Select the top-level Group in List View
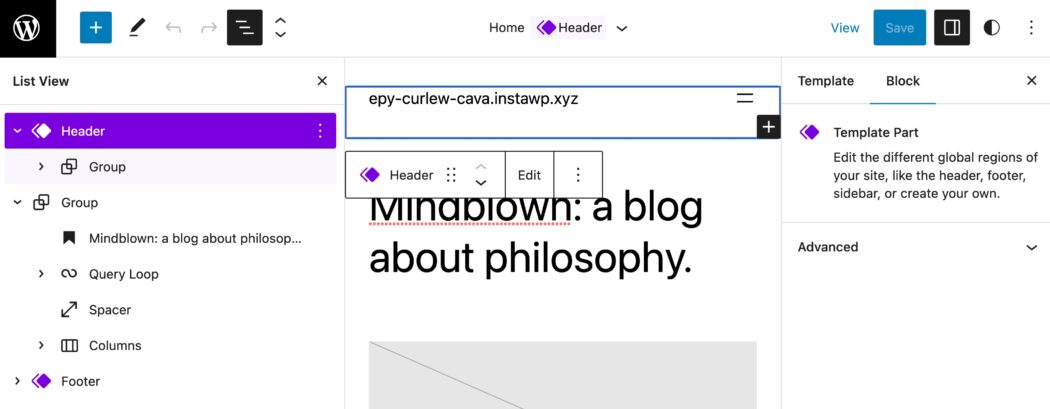 [x=170, y=202]
